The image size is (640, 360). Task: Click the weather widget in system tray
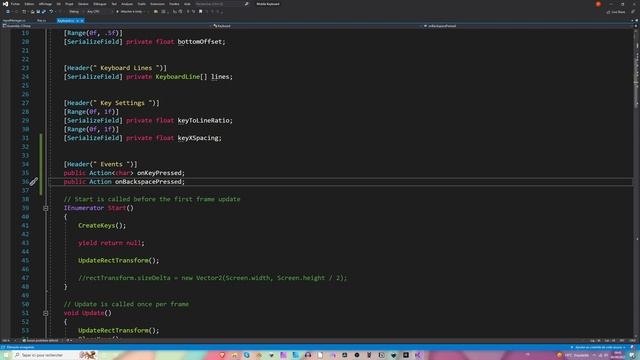(x=573, y=355)
